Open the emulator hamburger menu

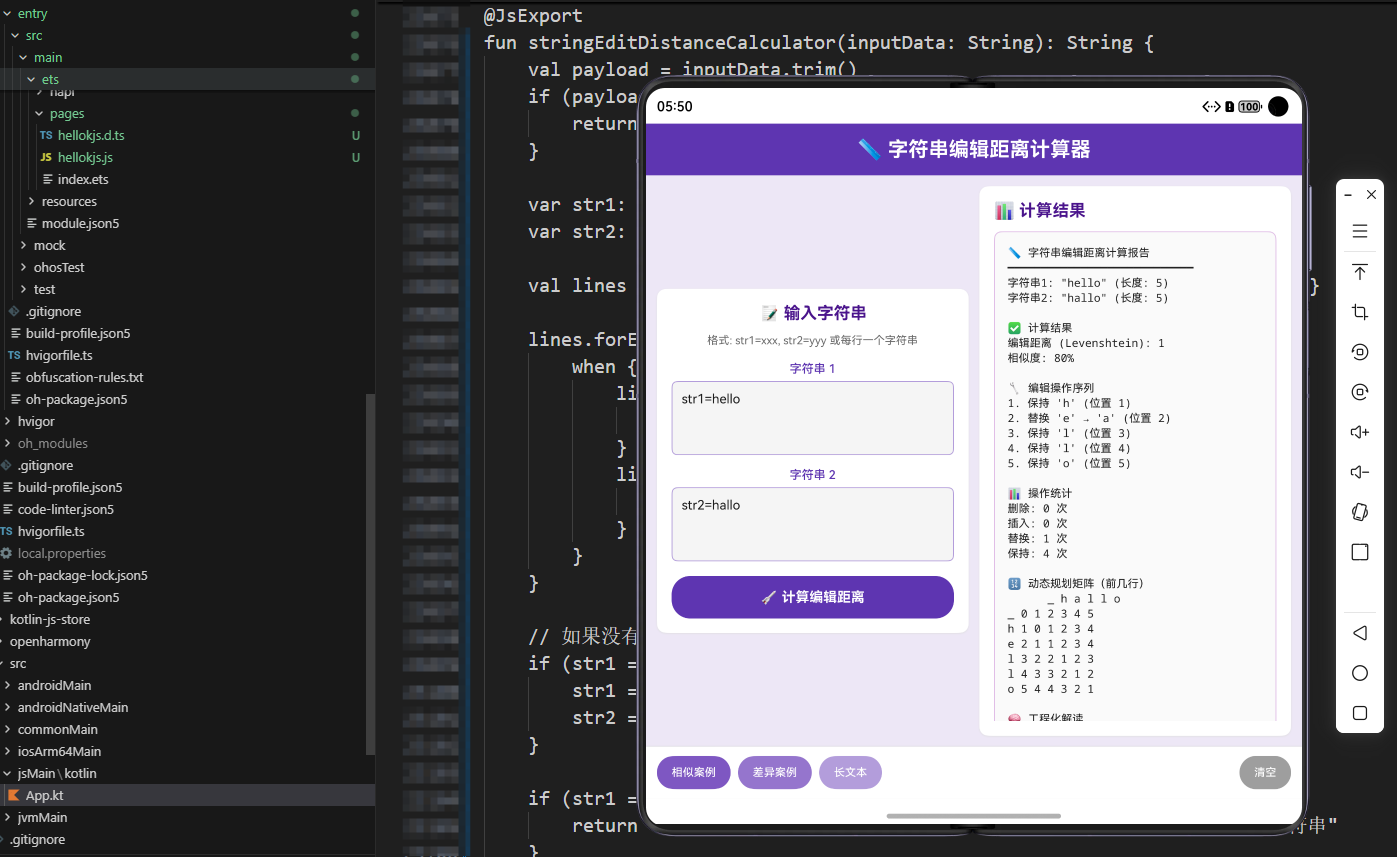1360,231
